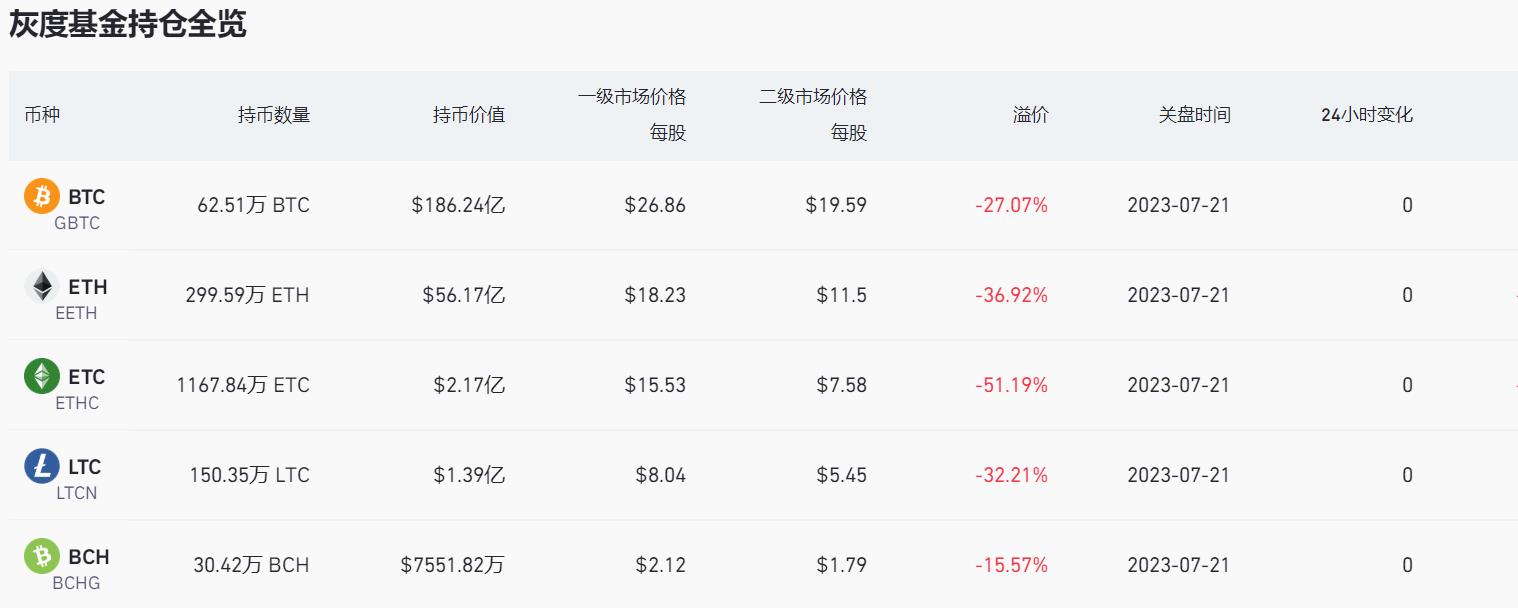Click the -51.19% premium value for ETC

pos(1012,385)
